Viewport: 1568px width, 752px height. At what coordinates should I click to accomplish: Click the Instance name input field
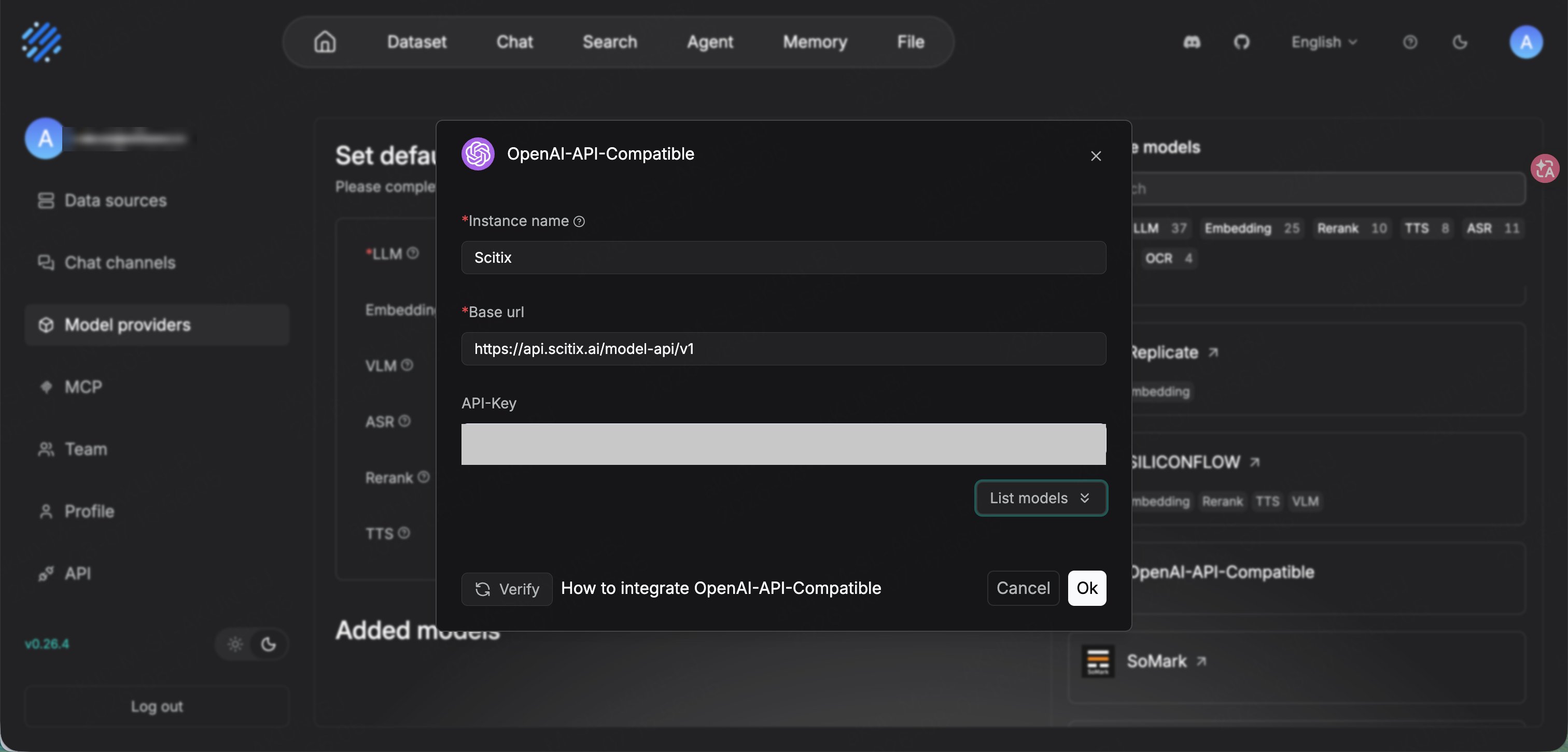783,258
